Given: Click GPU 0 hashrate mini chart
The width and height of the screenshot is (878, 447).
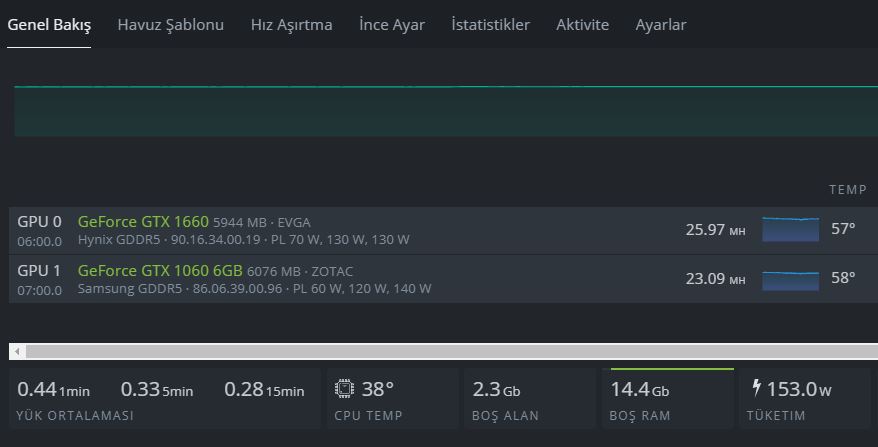Looking at the screenshot, I should (x=790, y=230).
